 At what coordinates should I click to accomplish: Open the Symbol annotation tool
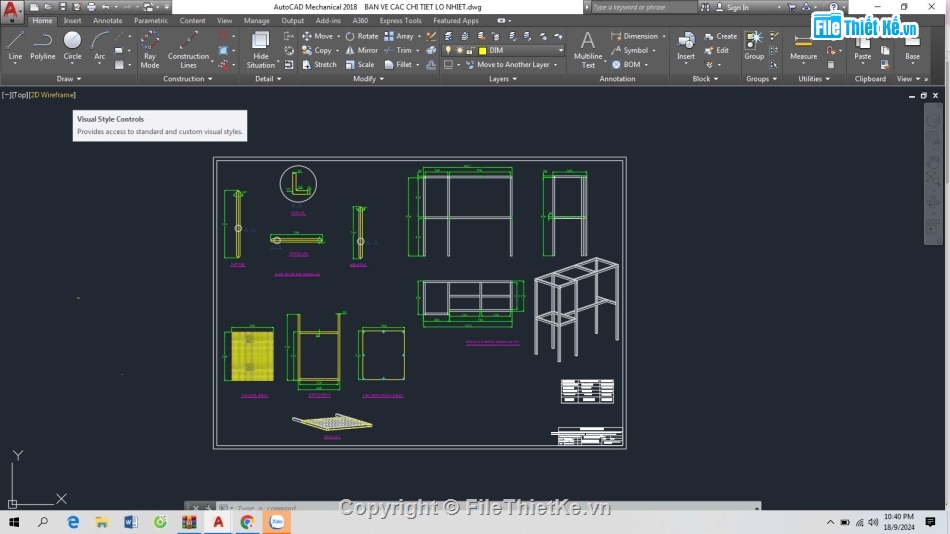pyautogui.click(x=629, y=50)
